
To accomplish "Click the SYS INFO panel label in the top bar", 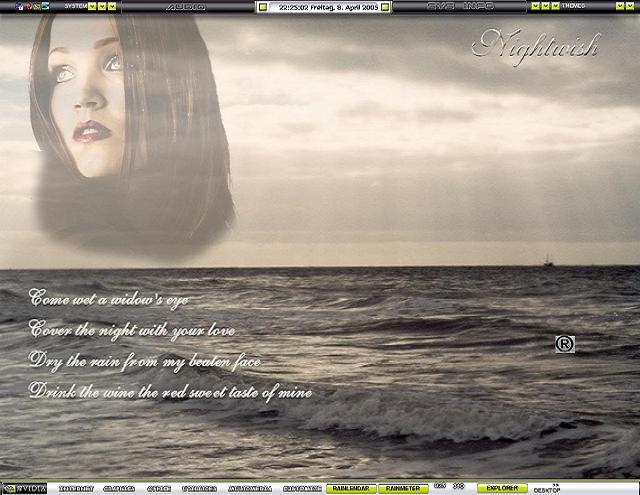I will [460, 6].
